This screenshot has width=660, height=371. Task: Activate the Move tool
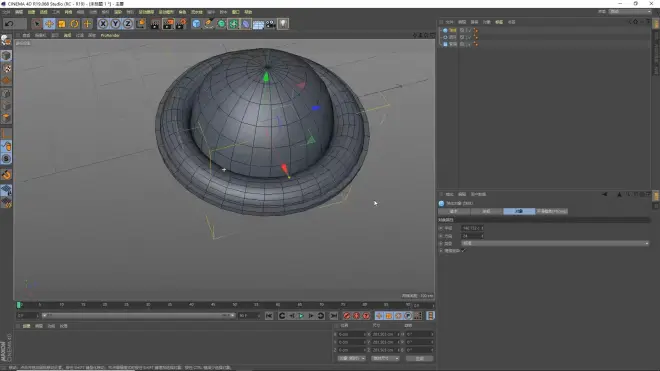click(x=49, y=24)
